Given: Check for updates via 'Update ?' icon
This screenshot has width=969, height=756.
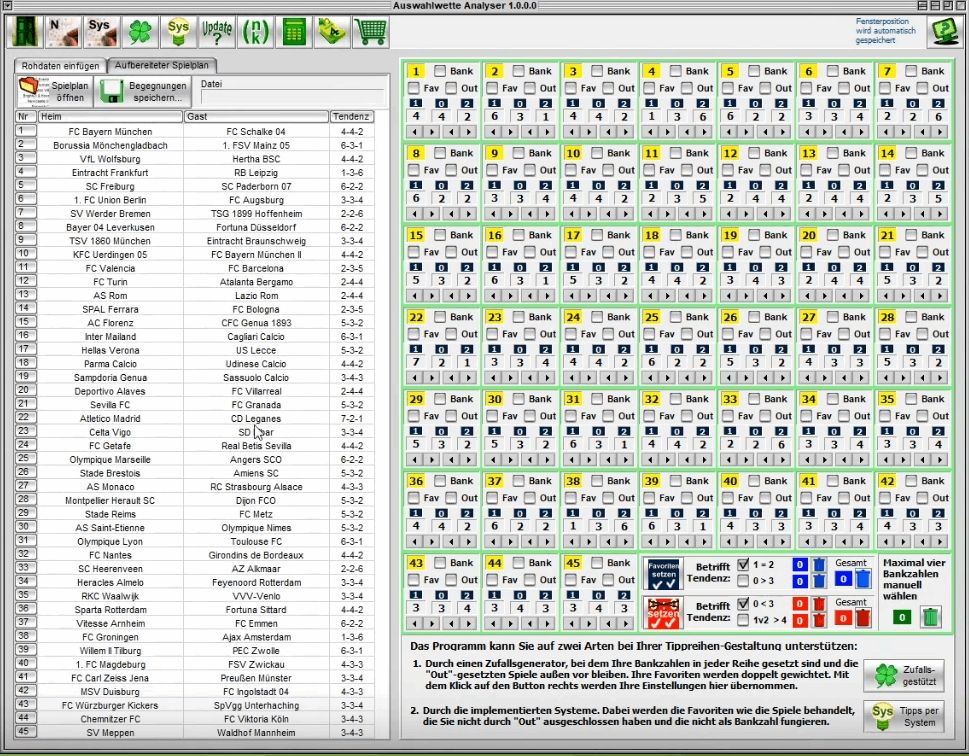Looking at the screenshot, I should coord(217,32).
